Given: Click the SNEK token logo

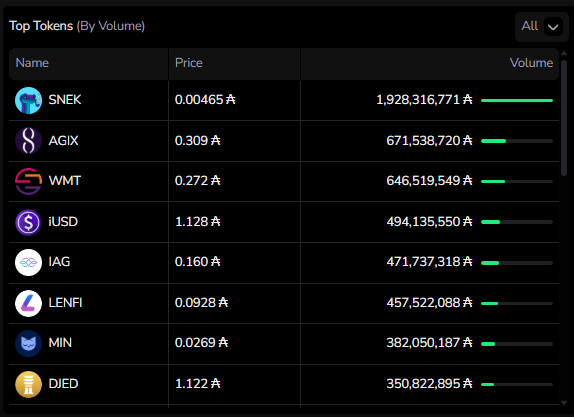Looking at the screenshot, I should point(29,100).
